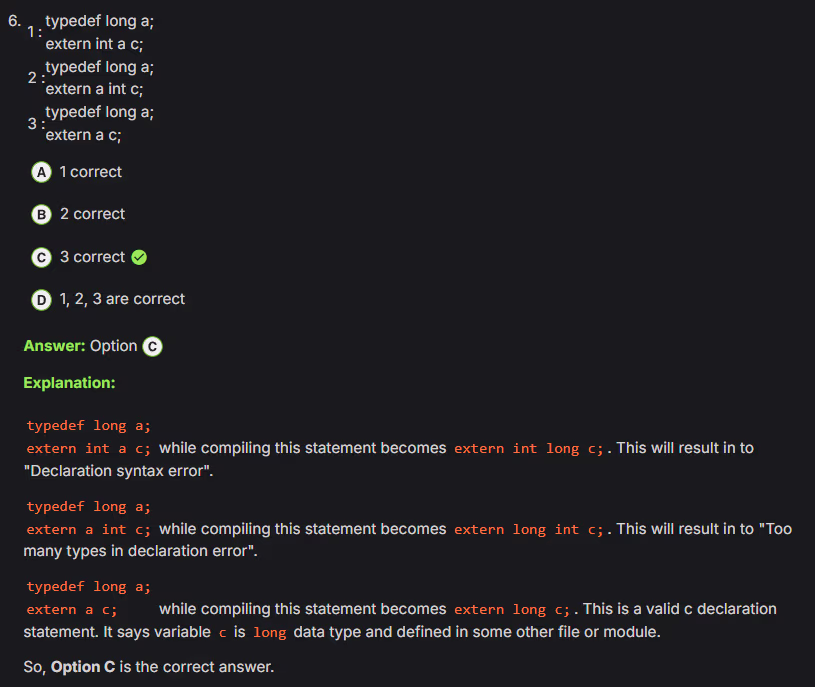Click red code 'extern long int c;'

pos(529,530)
